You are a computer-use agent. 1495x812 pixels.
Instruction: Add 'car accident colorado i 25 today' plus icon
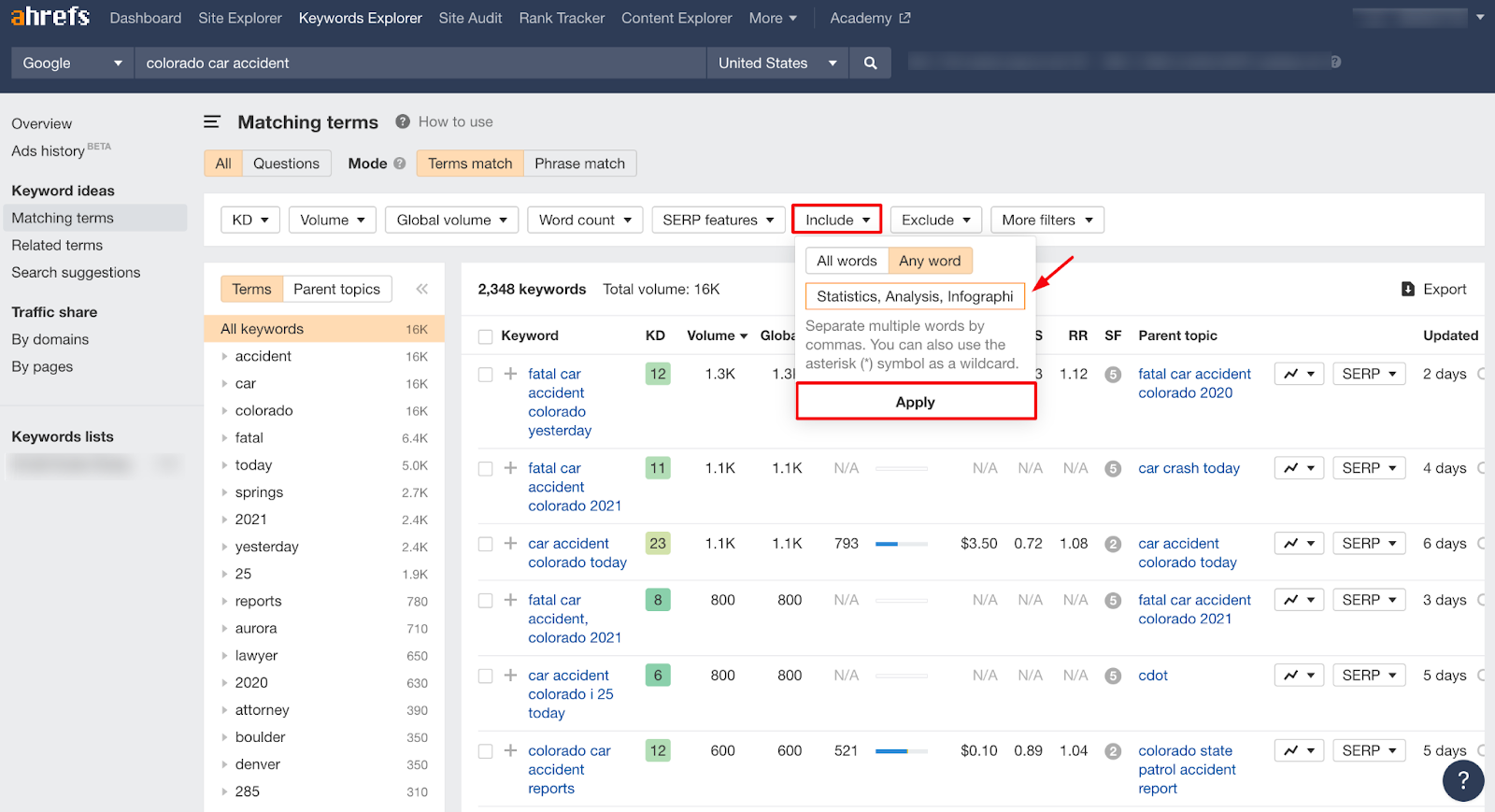[x=510, y=675]
